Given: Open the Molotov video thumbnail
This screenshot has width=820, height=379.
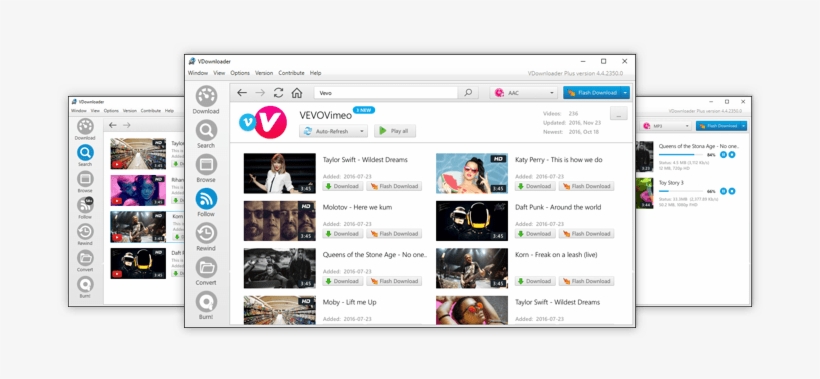Looking at the screenshot, I should pos(280,221).
